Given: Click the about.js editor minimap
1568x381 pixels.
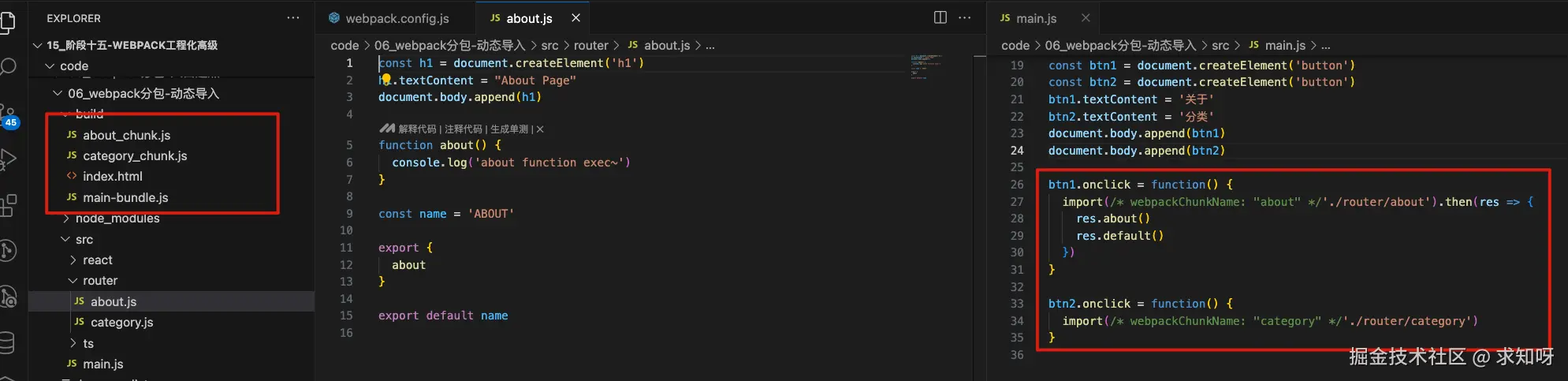Looking at the screenshot, I should (x=926, y=66).
